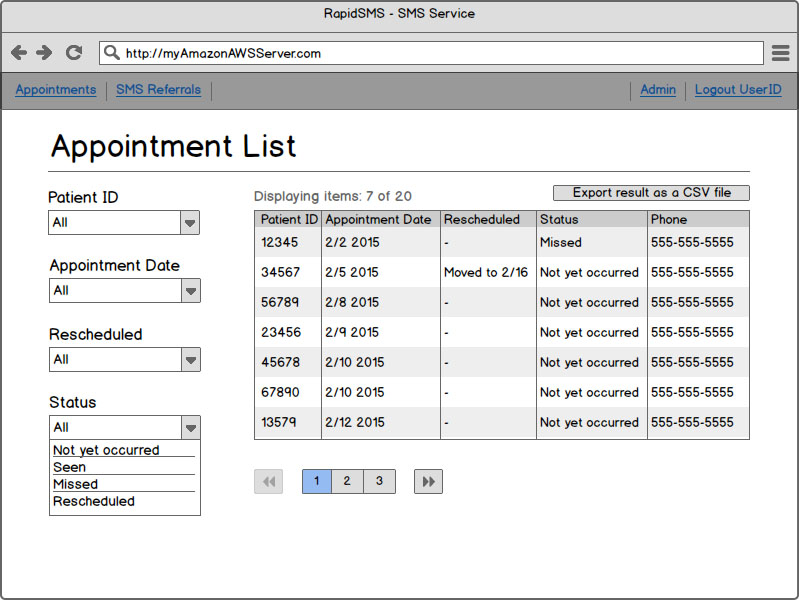Sort by Appointment Date column header
Viewport: 799px width, 600px height.
coord(380,219)
